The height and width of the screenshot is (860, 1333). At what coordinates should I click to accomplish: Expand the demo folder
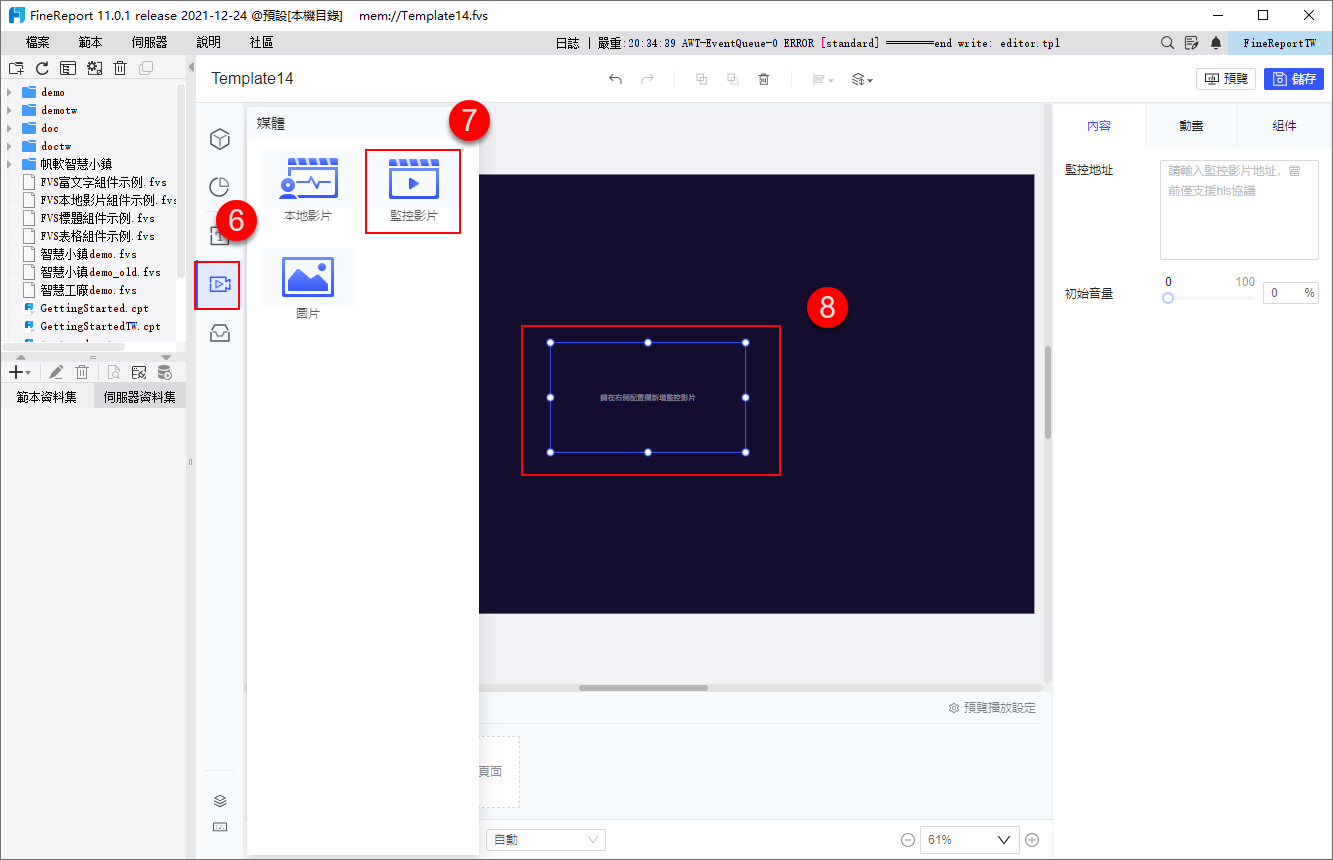(x=9, y=92)
